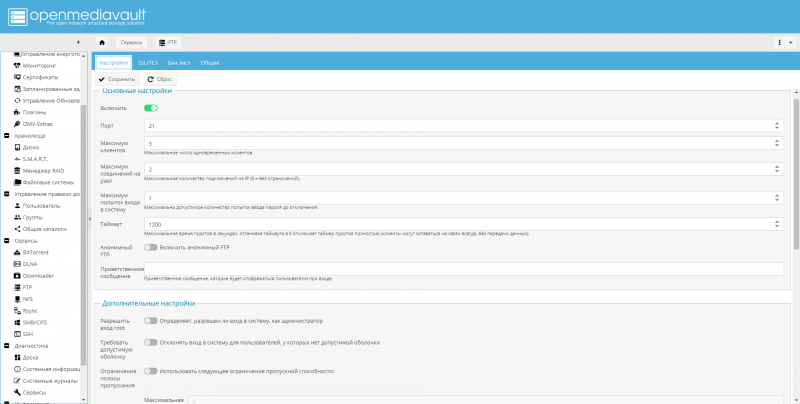
Task: Toggle Требовать допустимую оболочку switch
Action: pyautogui.click(x=151, y=342)
